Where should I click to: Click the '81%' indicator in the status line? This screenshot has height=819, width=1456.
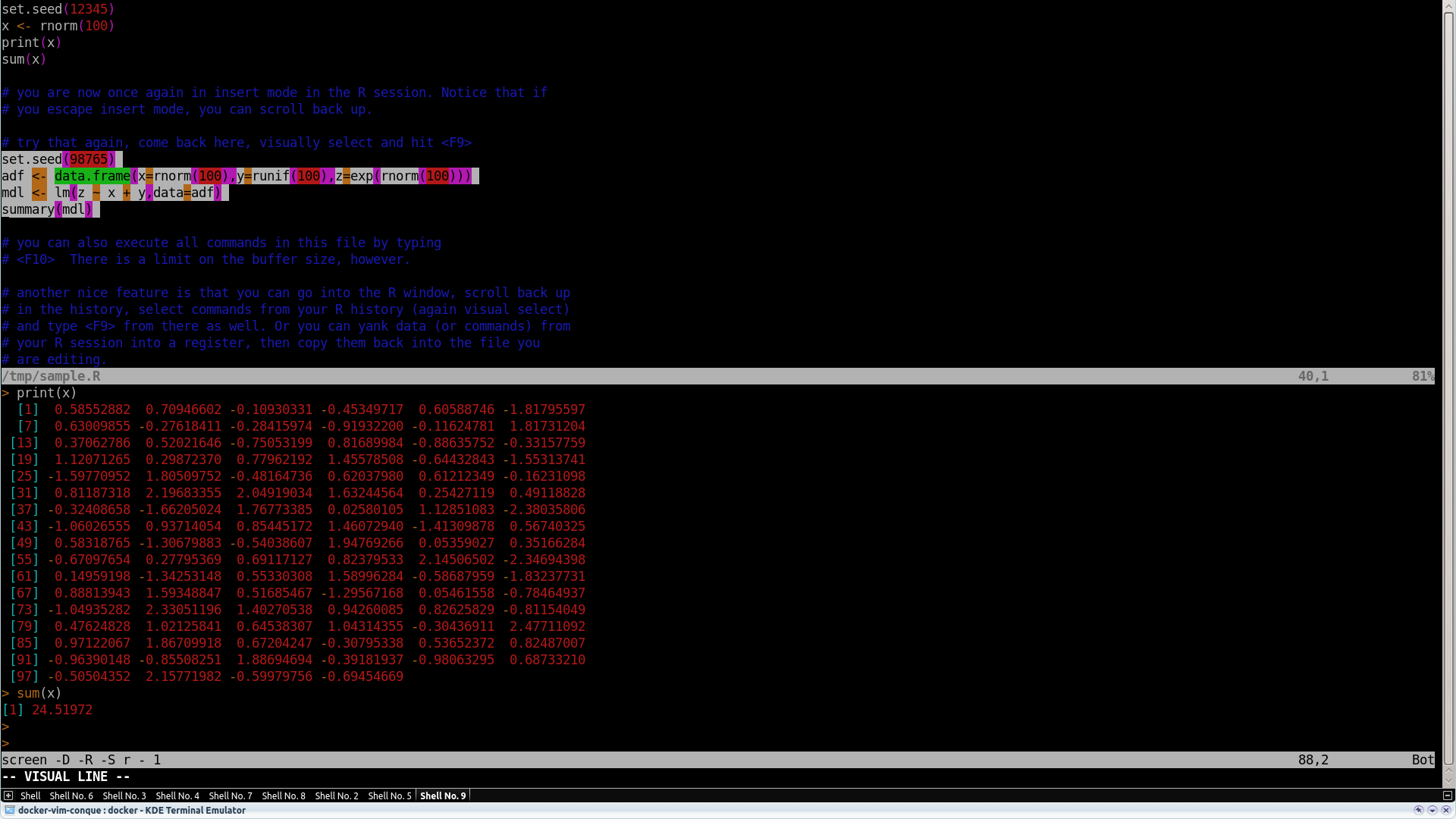(x=1423, y=376)
